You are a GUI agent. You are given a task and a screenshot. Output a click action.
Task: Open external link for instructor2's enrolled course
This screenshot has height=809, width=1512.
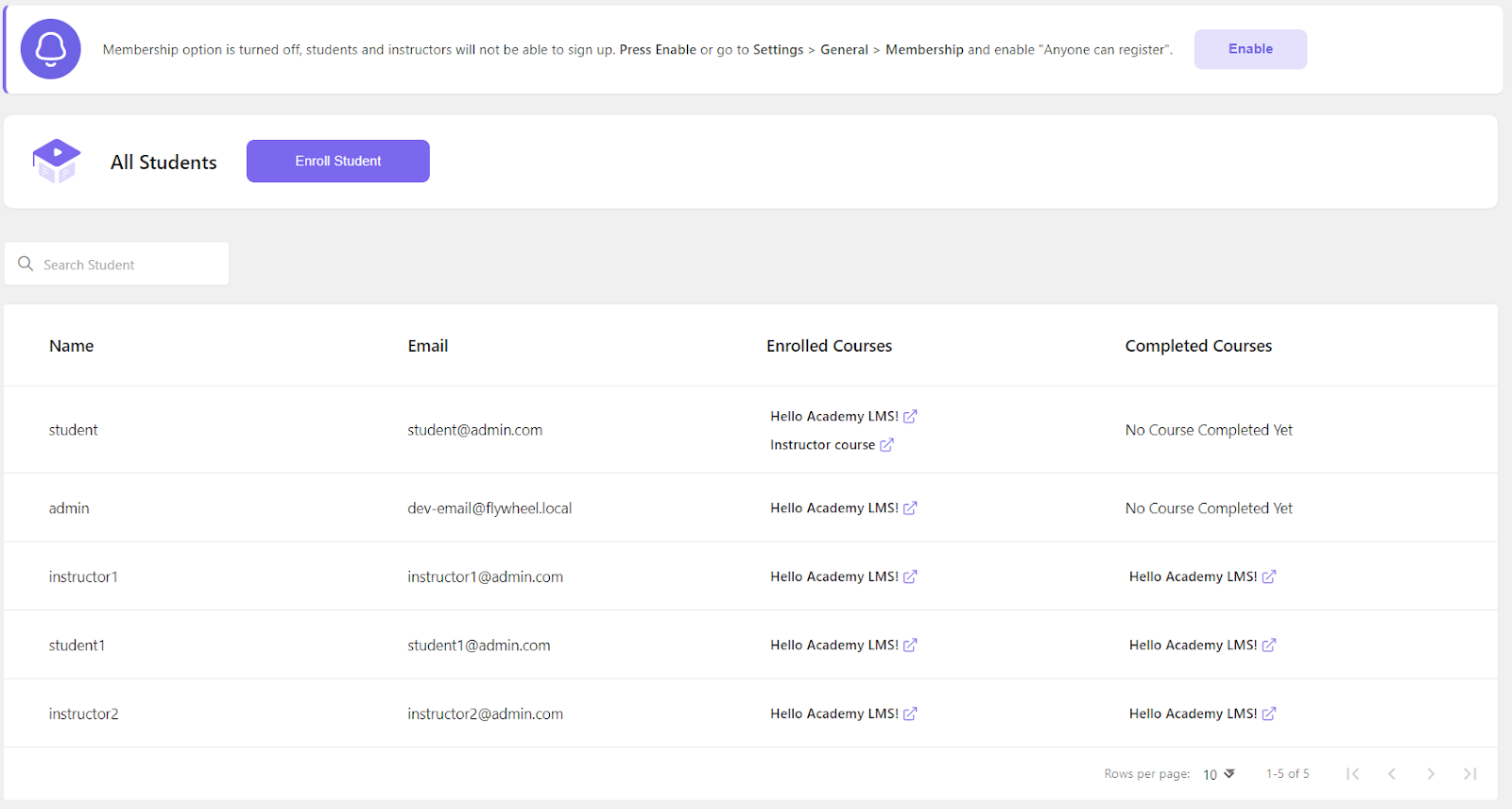tap(910, 714)
